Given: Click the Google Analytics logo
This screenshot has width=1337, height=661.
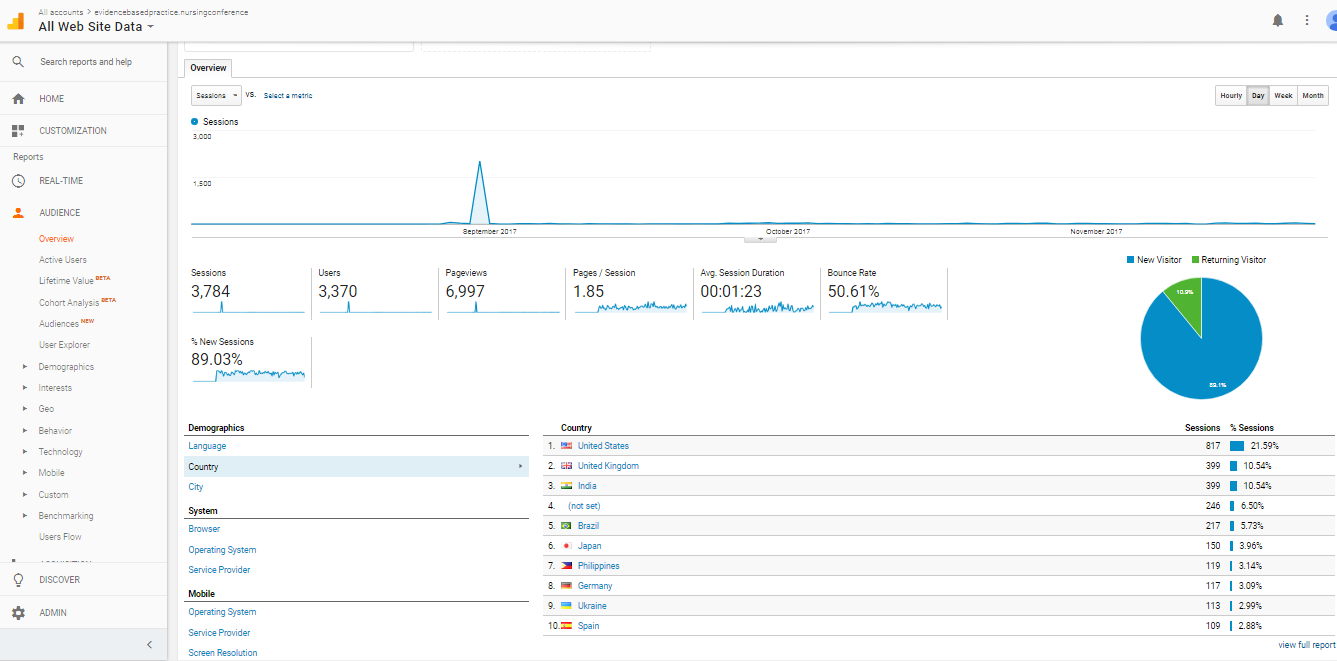Looking at the screenshot, I should pos(16,21).
